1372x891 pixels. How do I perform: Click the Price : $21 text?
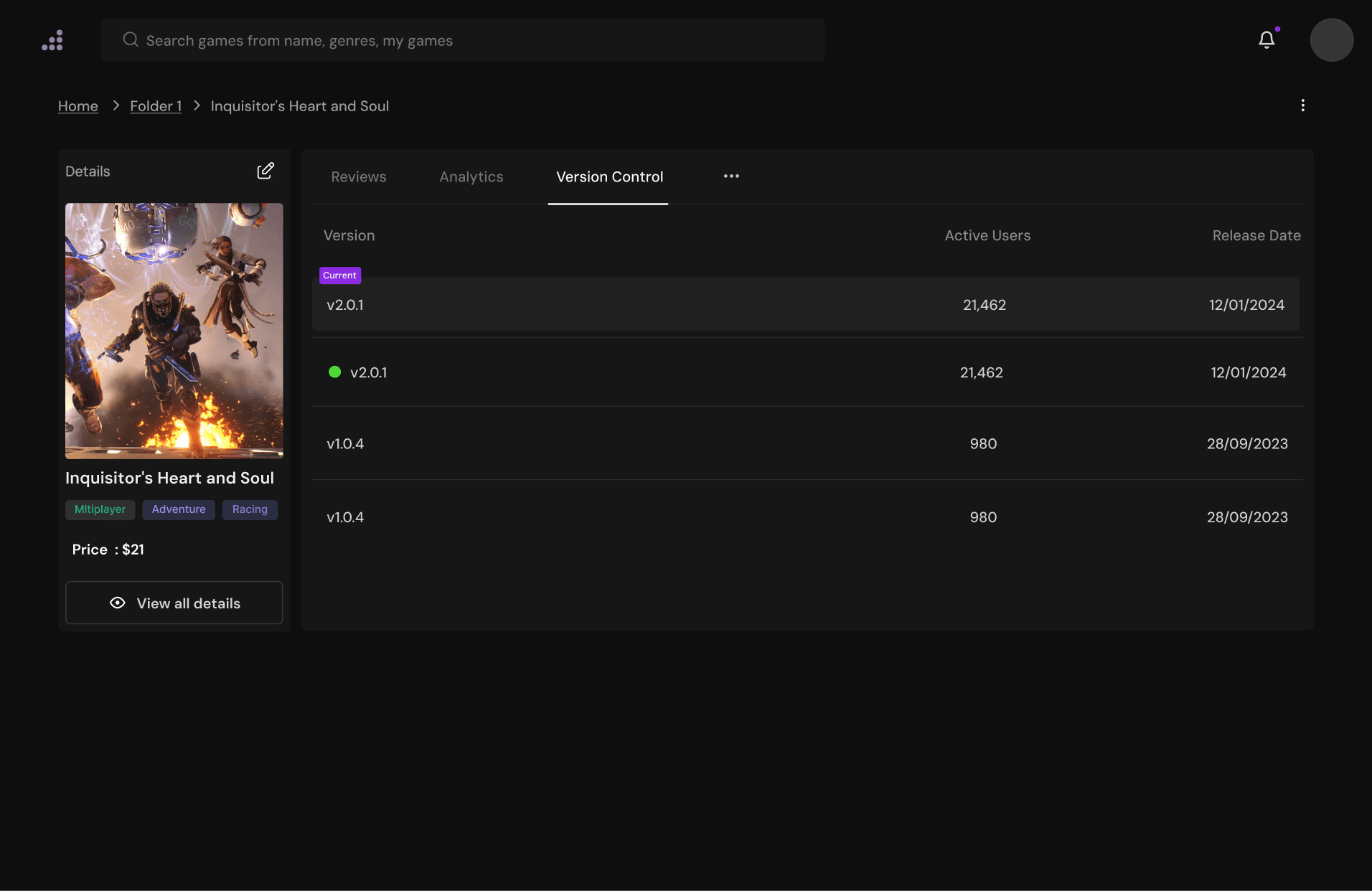coord(108,550)
